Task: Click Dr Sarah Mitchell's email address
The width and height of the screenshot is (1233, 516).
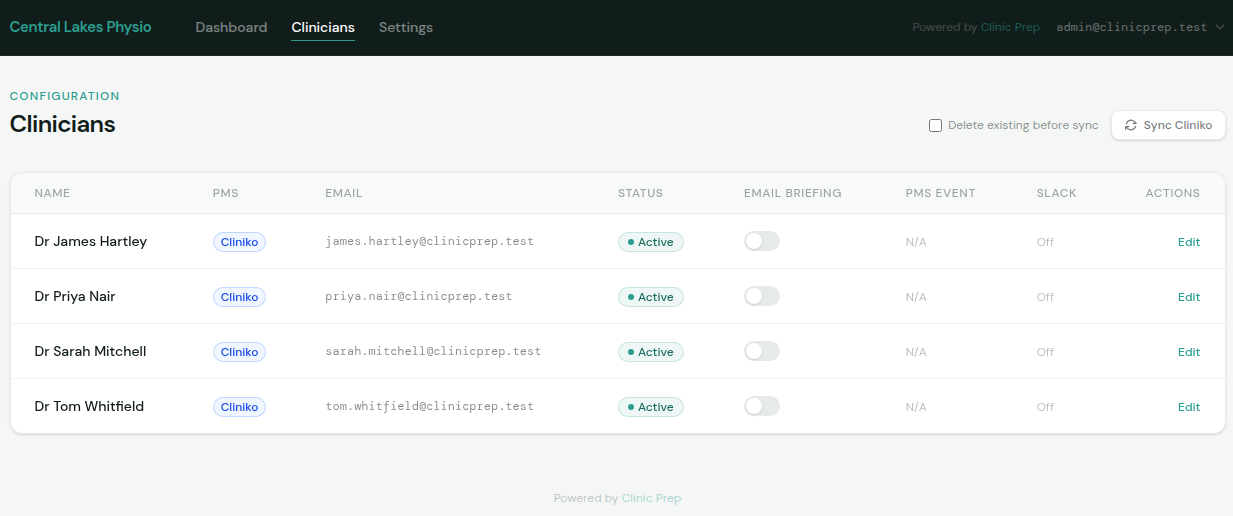Action: pyautogui.click(x=432, y=352)
